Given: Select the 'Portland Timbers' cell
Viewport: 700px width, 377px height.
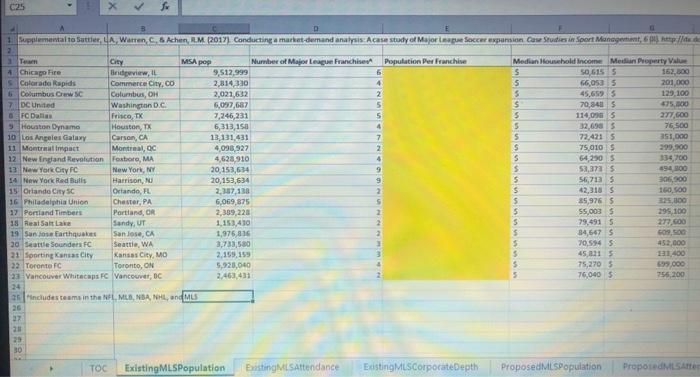Looking at the screenshot, I should pyautogui.click(x=68, y=213).
